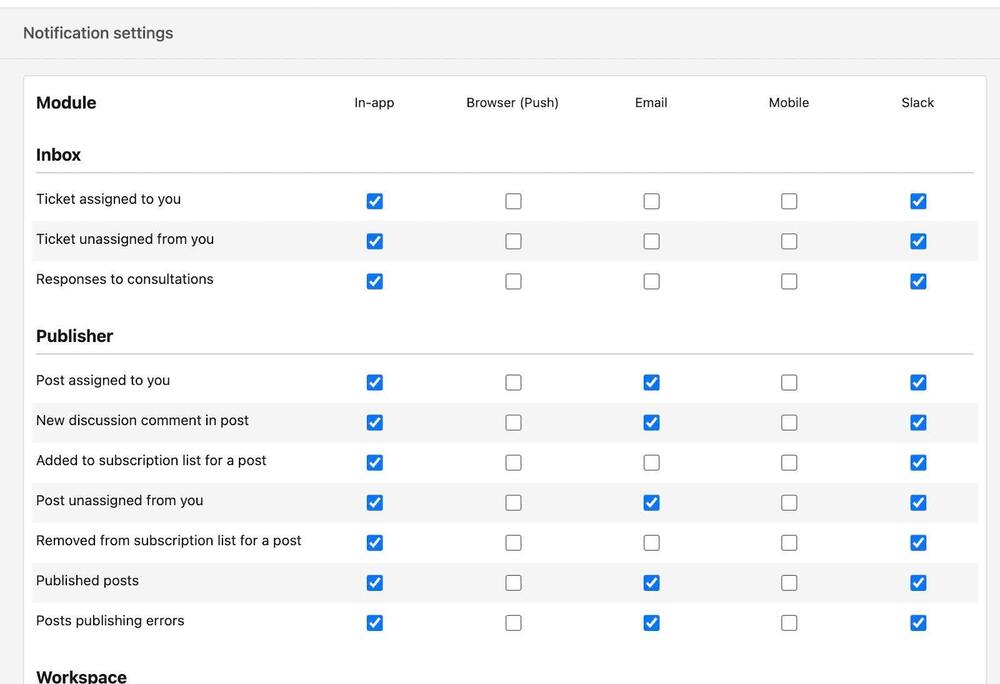Uncheck In-app for Posts publishing errors

[x=375, y=623]
